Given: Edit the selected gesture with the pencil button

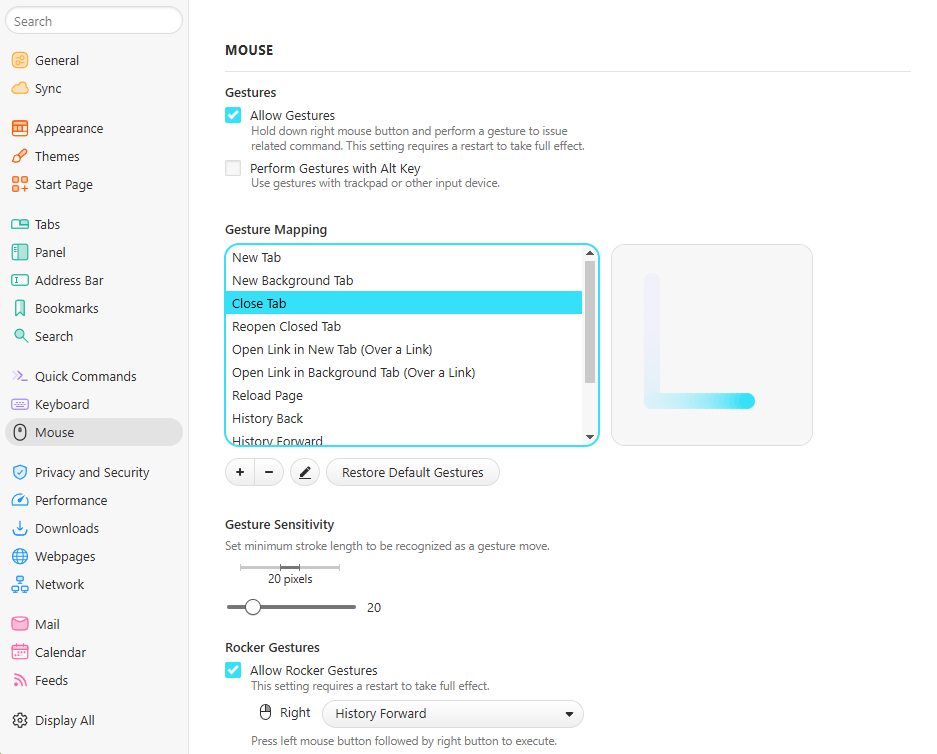Looking at the screenshot, I should point(304,471).
